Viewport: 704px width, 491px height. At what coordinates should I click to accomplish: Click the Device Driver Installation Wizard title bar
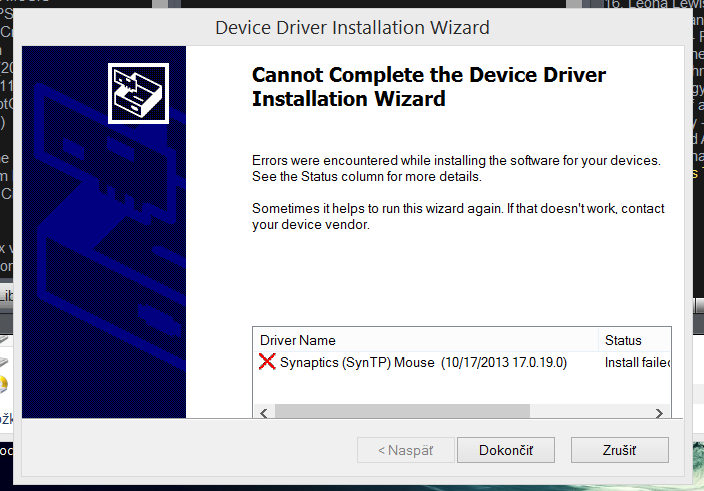352,27
